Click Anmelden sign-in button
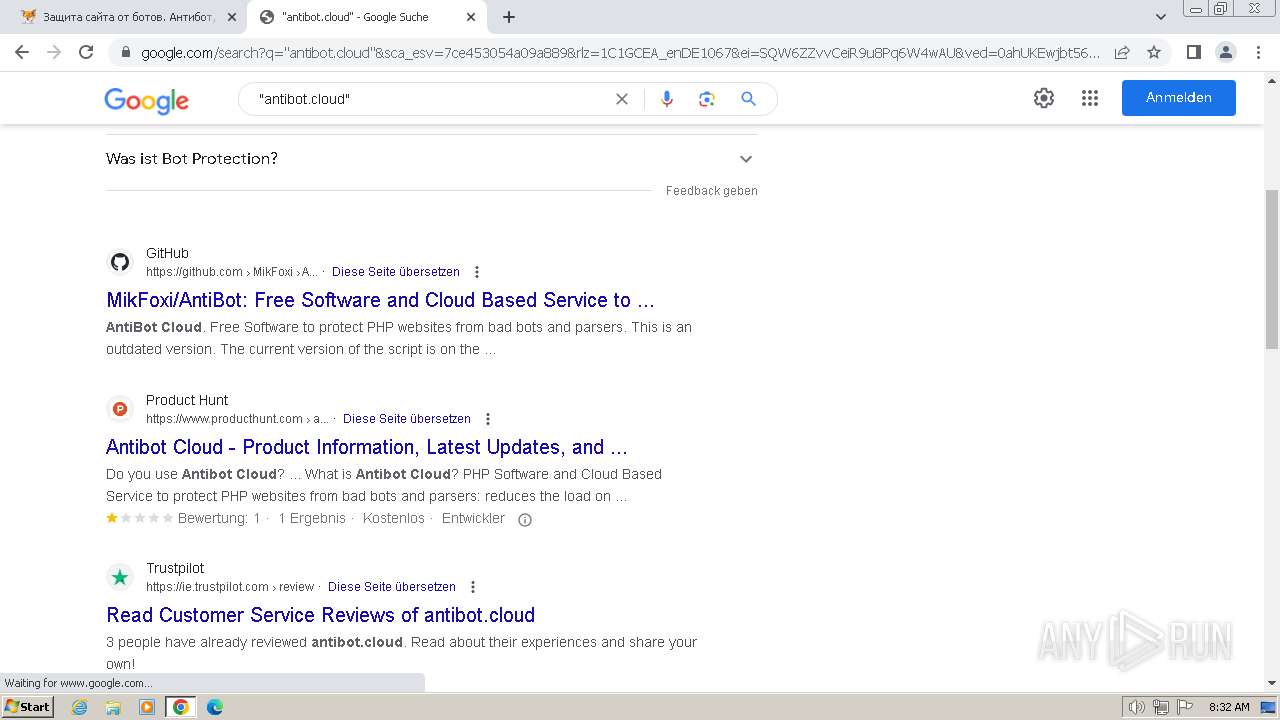The image size is (1280, 720). click(1179, 98)
